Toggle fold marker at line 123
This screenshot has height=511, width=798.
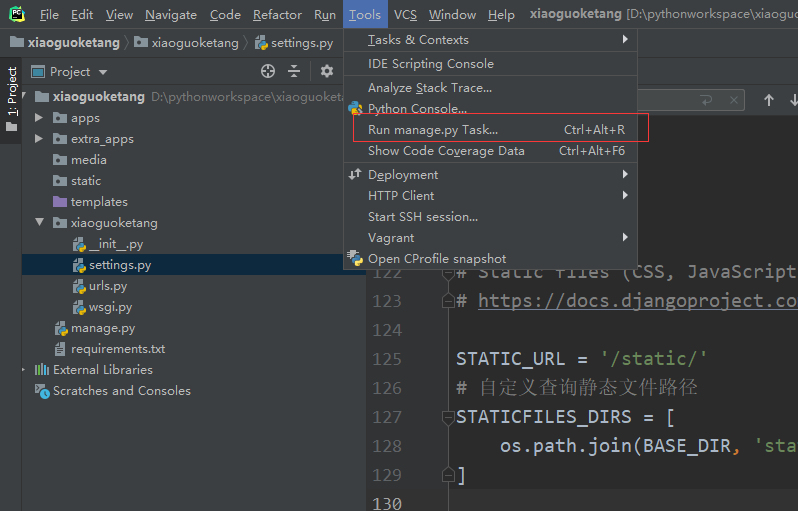[448, 301]
